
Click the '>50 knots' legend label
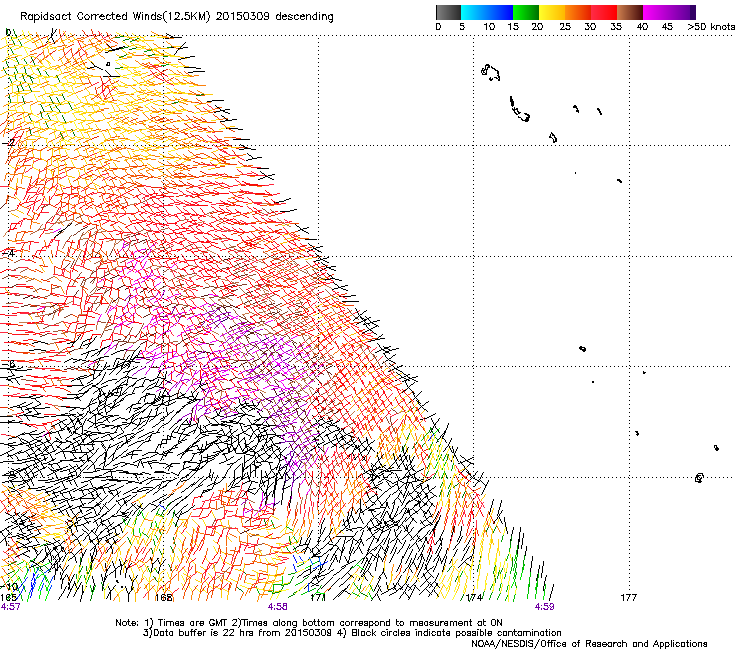click(711, 26)
